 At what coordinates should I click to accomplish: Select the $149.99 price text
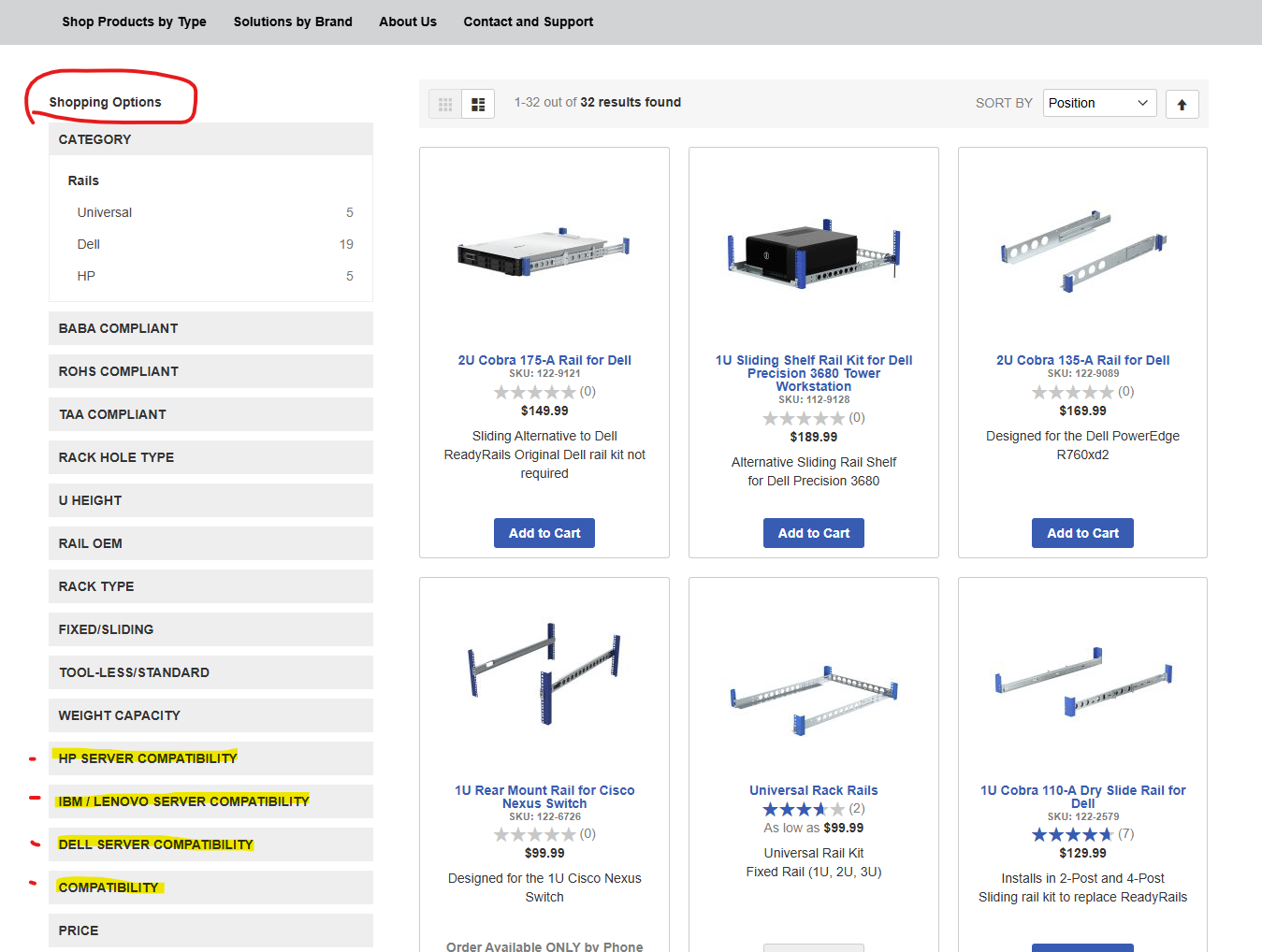click(x=544, y=411)
